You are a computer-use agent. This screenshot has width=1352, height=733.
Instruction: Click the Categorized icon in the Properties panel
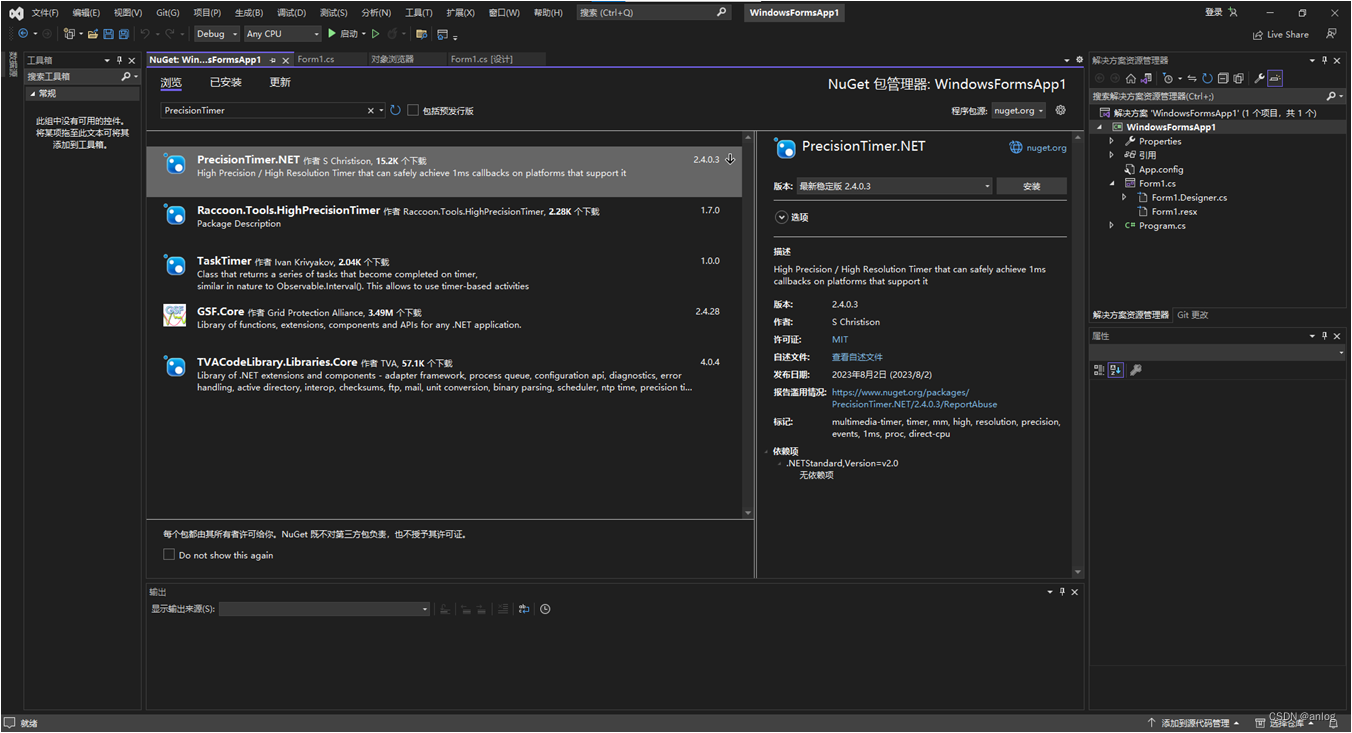[1099, 370]
